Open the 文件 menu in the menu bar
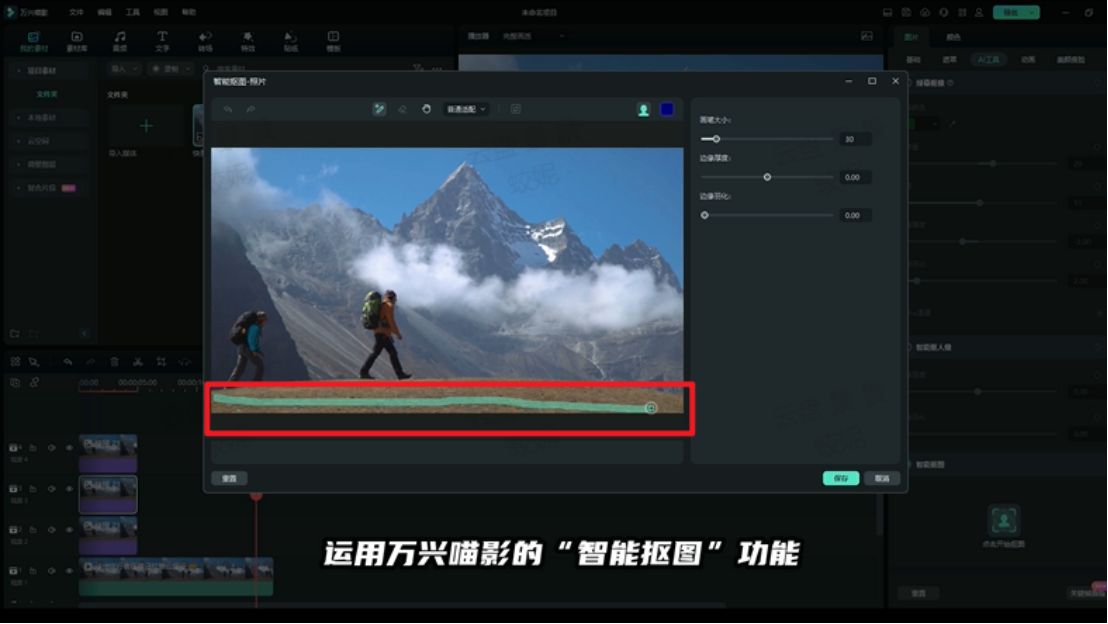 point(76,13)
